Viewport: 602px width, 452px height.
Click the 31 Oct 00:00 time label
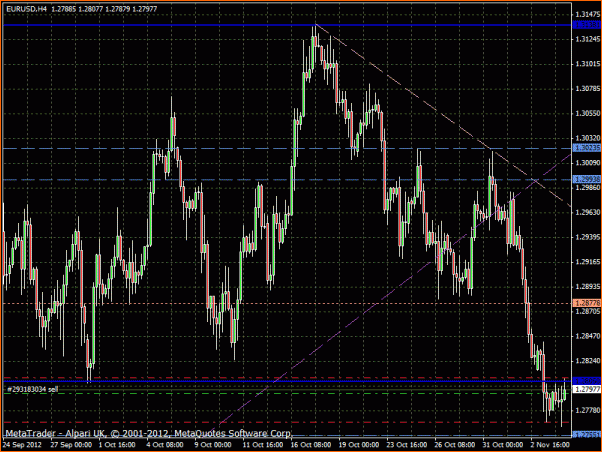pyautogui.click(x=503, y=445)
